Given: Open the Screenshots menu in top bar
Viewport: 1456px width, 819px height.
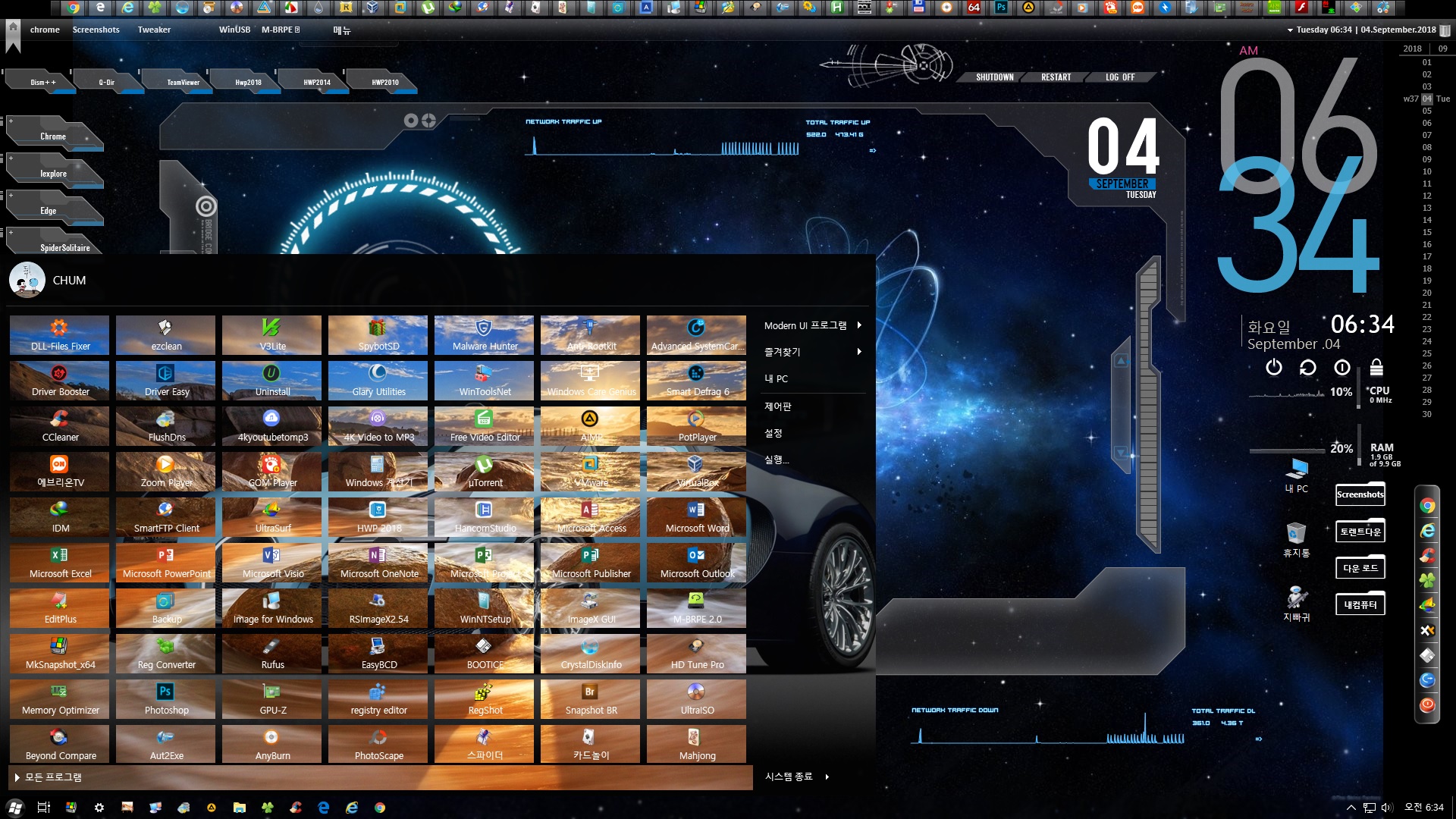Looking at the screenshot, I should point(96,30).
